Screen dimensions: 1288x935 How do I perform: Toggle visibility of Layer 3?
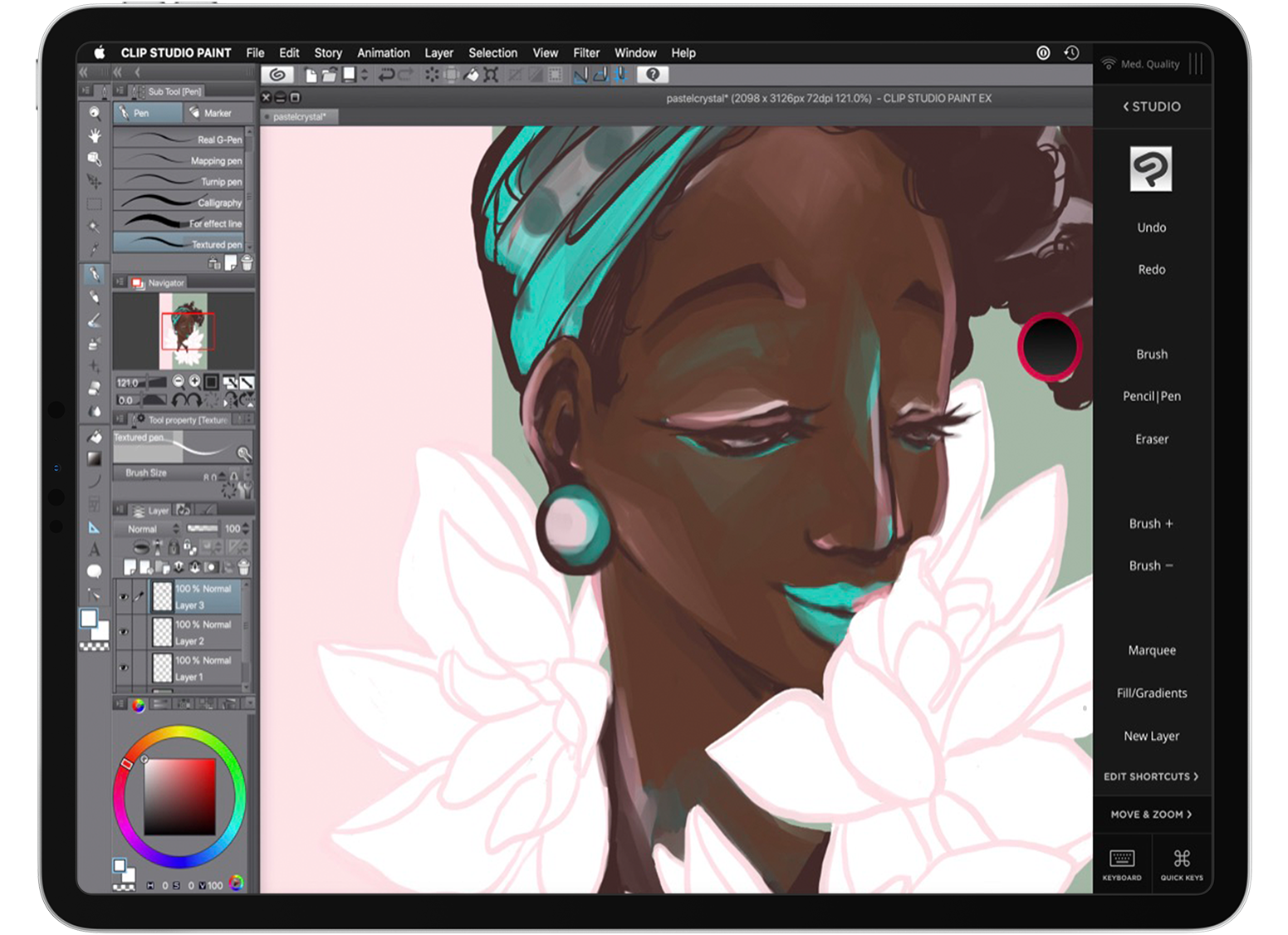coord(124,597)
